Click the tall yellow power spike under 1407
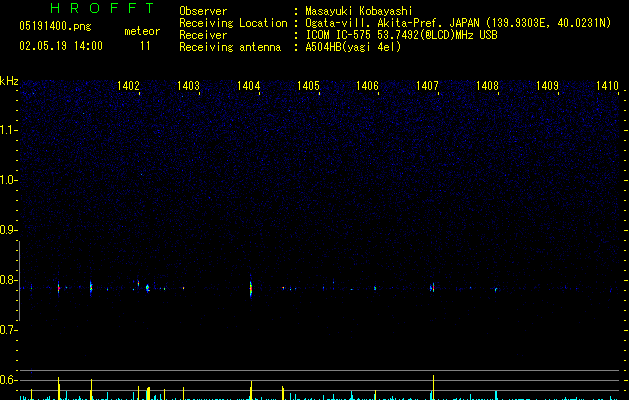The height and width of the screenshot is (400, 629). coord(433,387)
